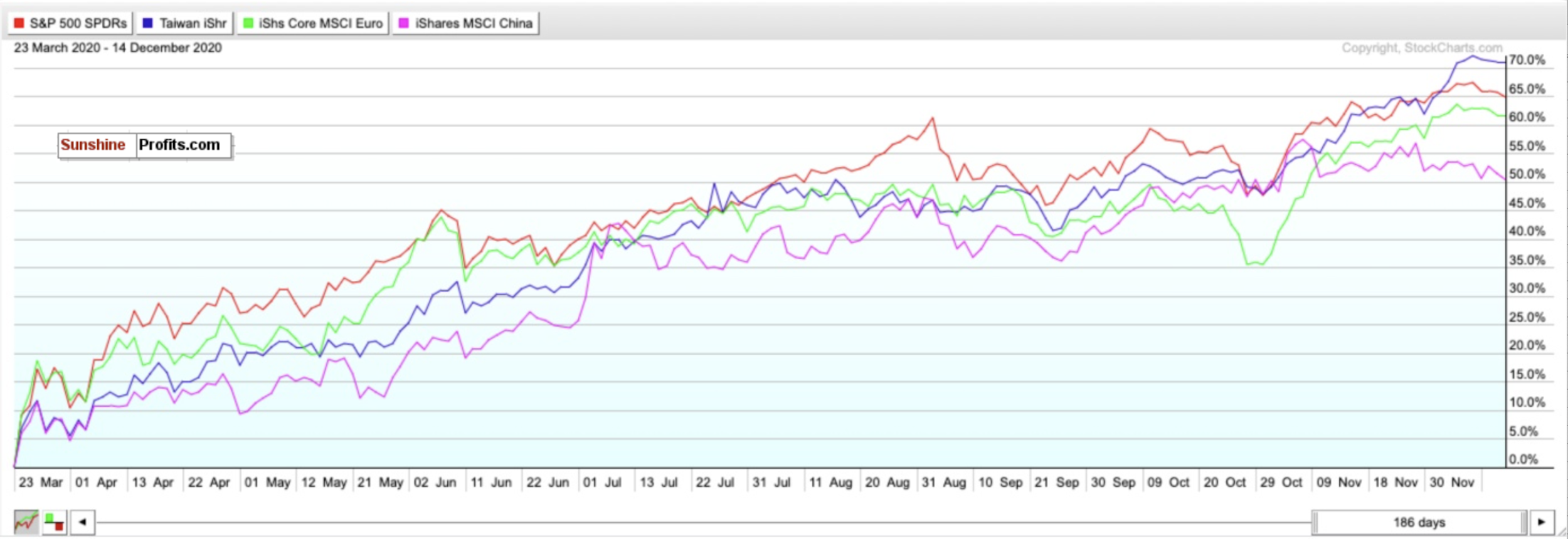Toggle the iShares MSCI China series

click(465, 23)
